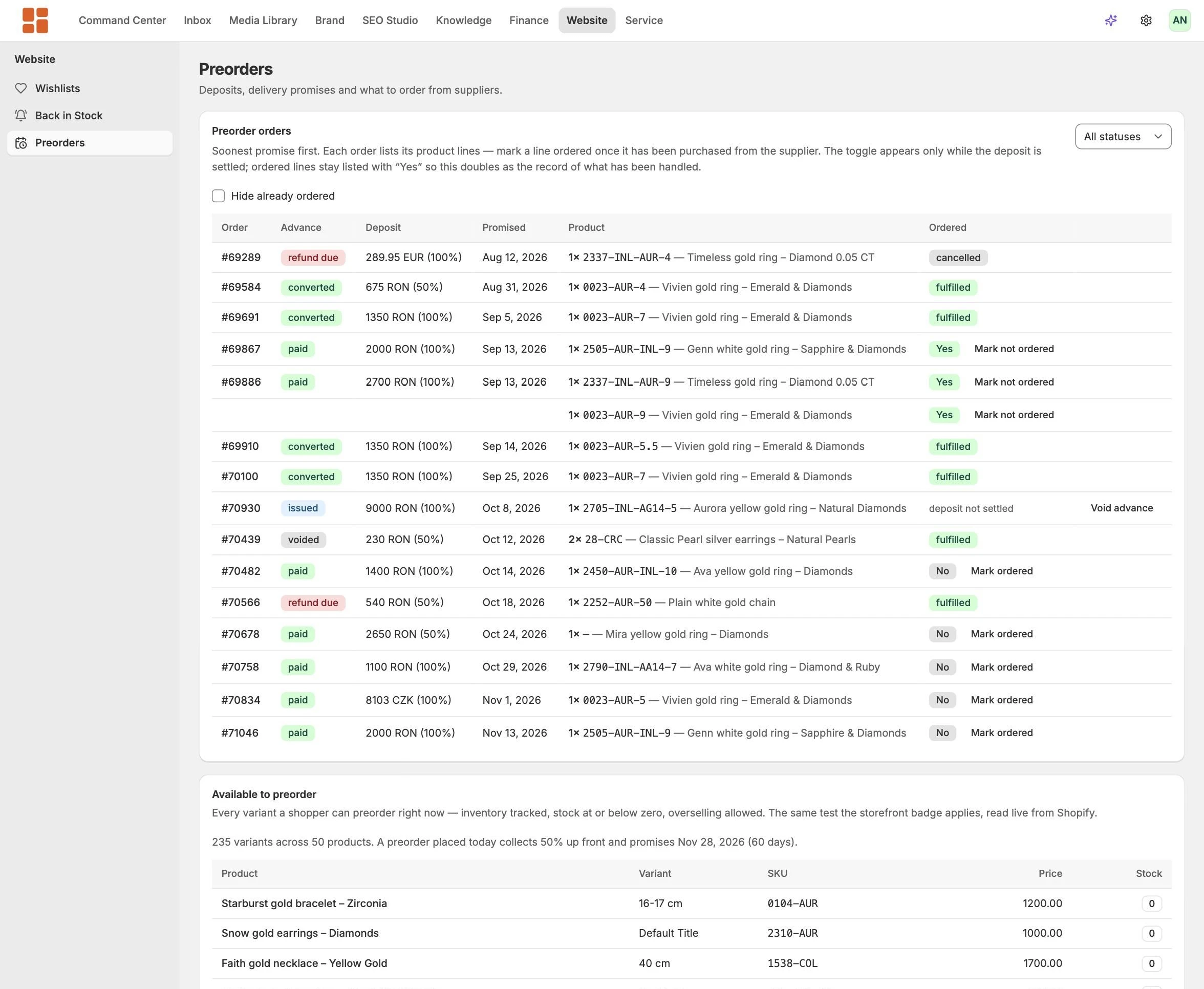Click the Wishlists heart icon
1204x989 pixels.
coord(21,88)
